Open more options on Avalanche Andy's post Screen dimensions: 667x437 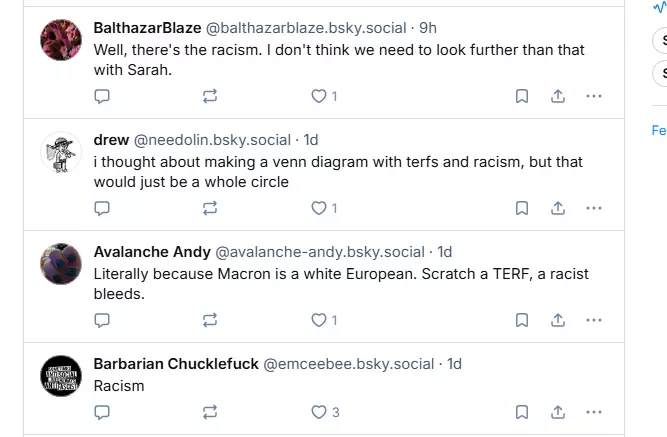click(594, 320)
